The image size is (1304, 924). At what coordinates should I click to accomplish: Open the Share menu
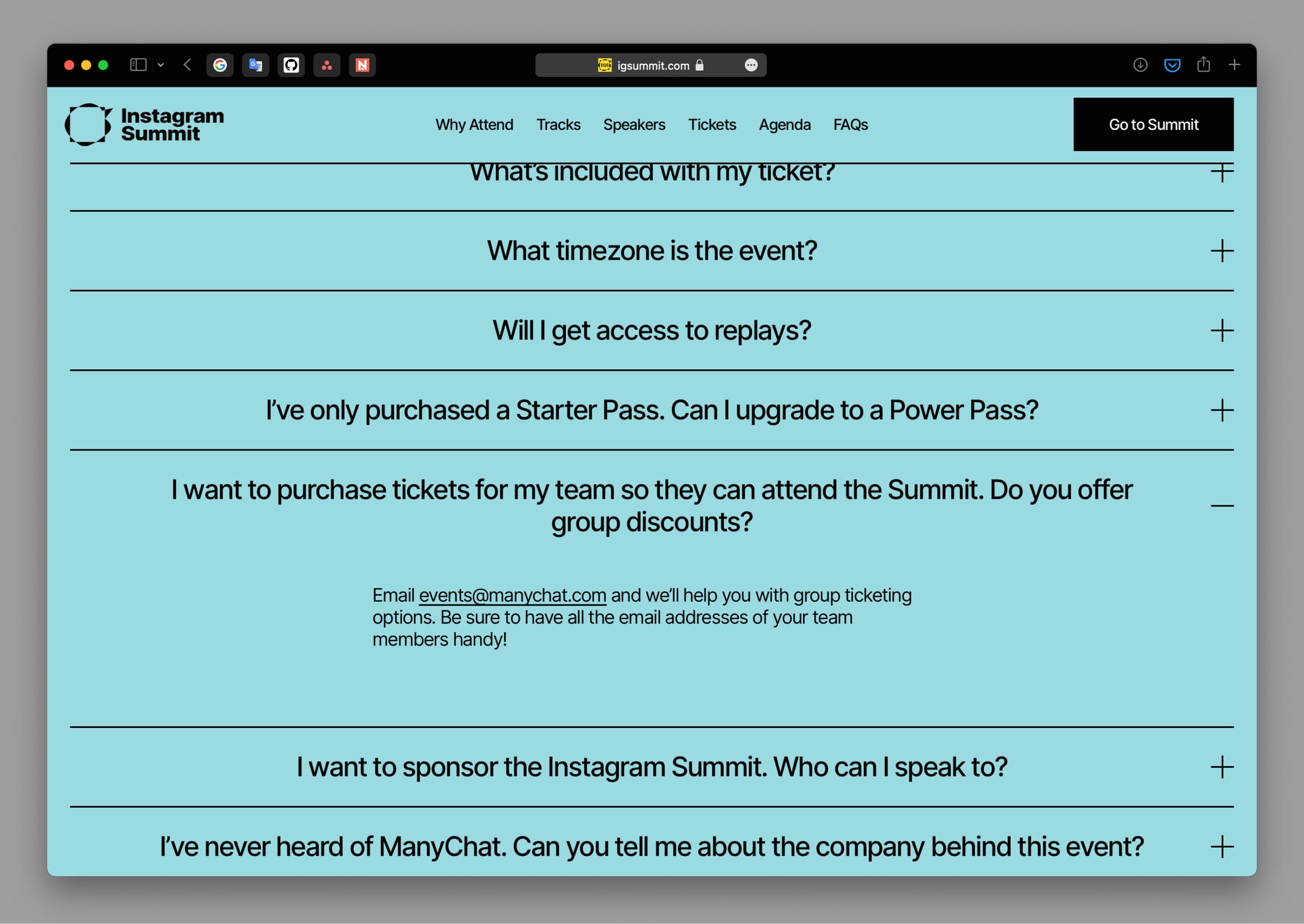1203,64
